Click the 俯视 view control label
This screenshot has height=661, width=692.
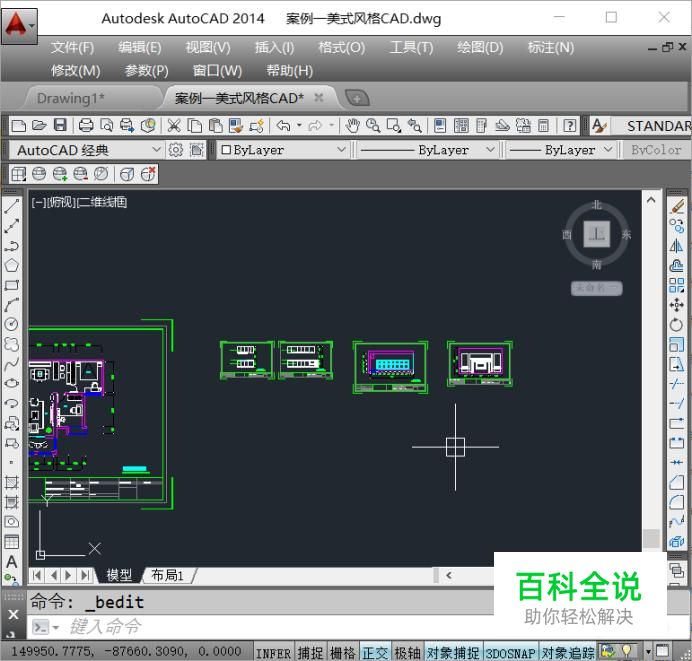tap(61, 203)
